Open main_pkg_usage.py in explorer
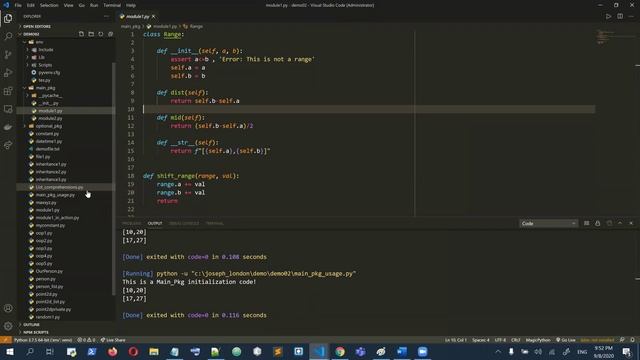 [55, 195]
